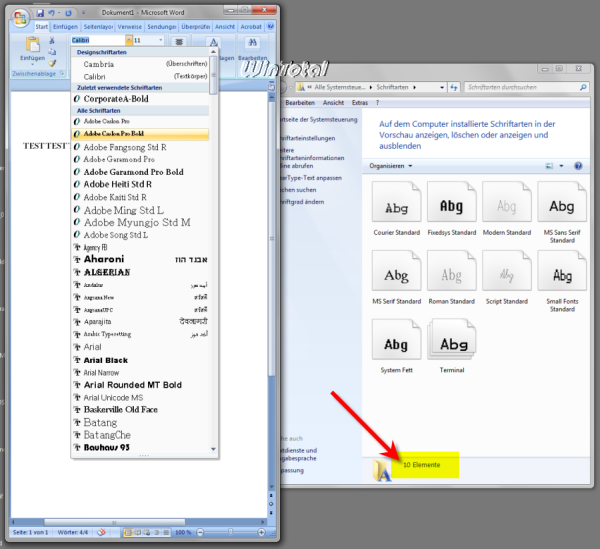Click the Calibri font name field
600x549 pixels.
point(98,40)
